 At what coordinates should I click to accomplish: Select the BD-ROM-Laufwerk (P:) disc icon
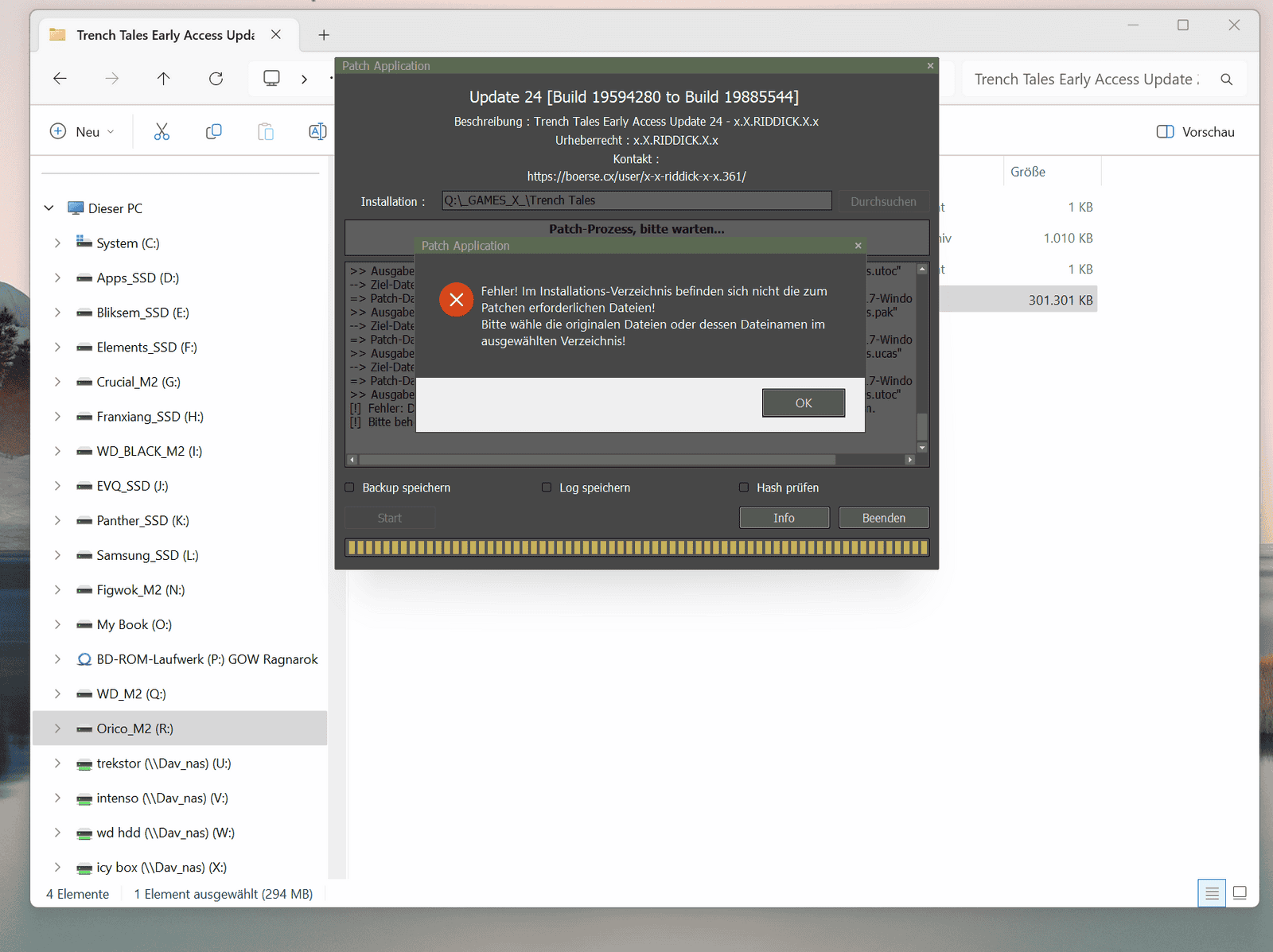coord(84,659)
